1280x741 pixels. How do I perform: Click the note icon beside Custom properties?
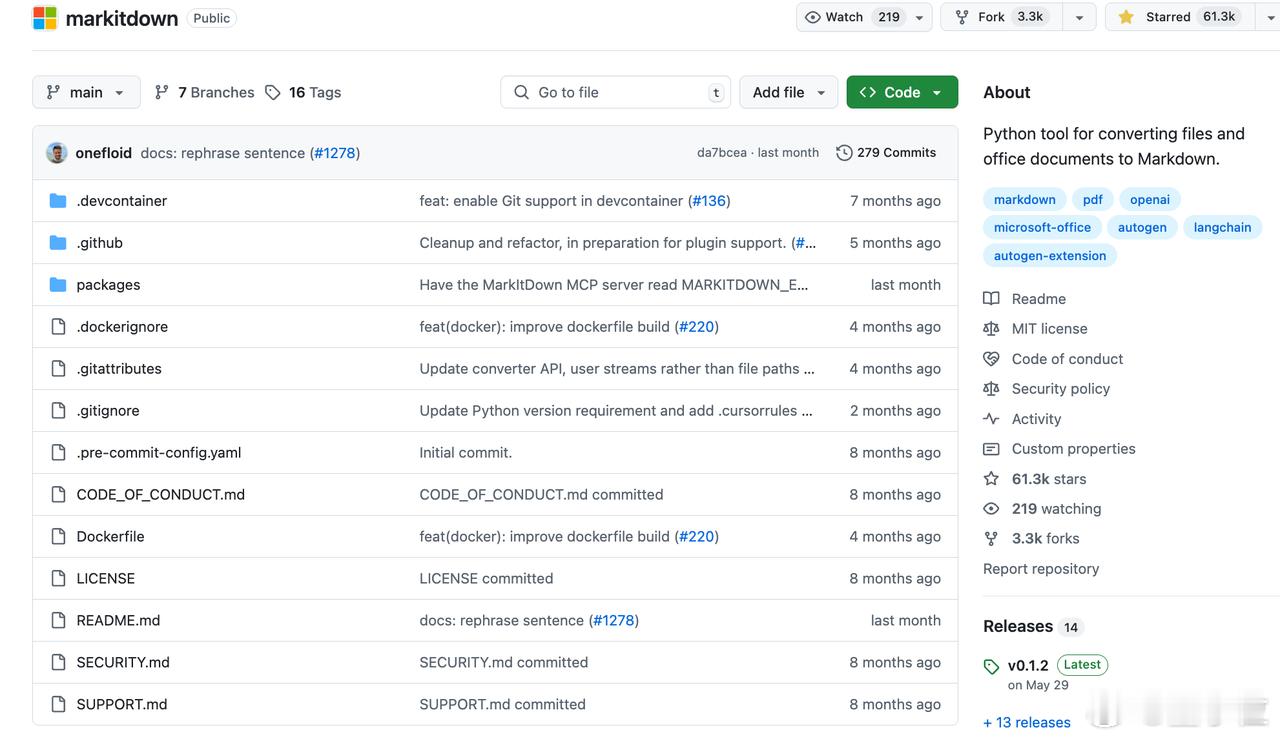991,449
